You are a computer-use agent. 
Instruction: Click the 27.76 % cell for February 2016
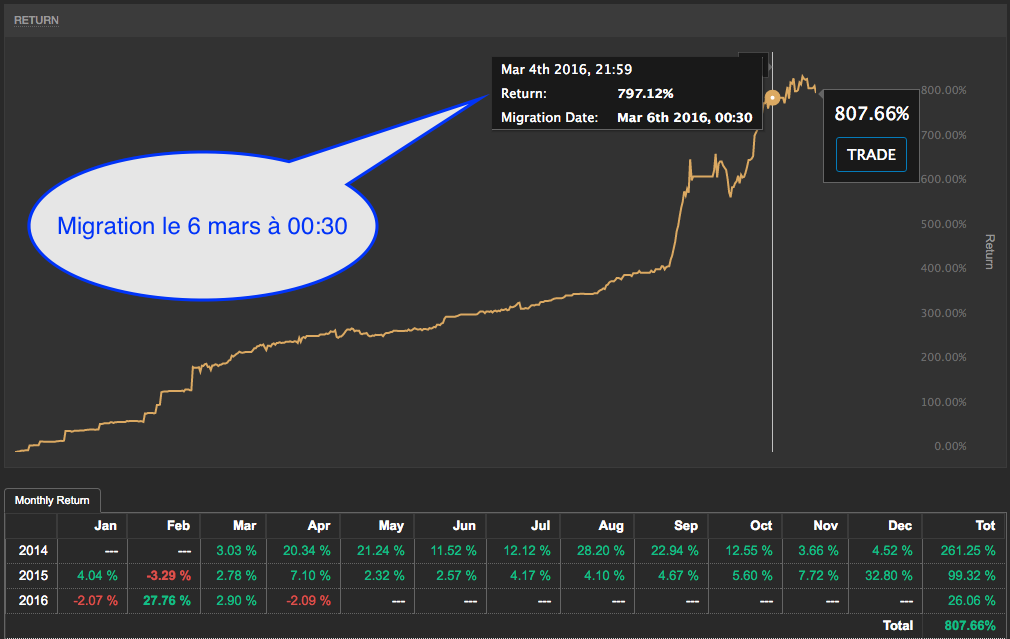[167, 601]
